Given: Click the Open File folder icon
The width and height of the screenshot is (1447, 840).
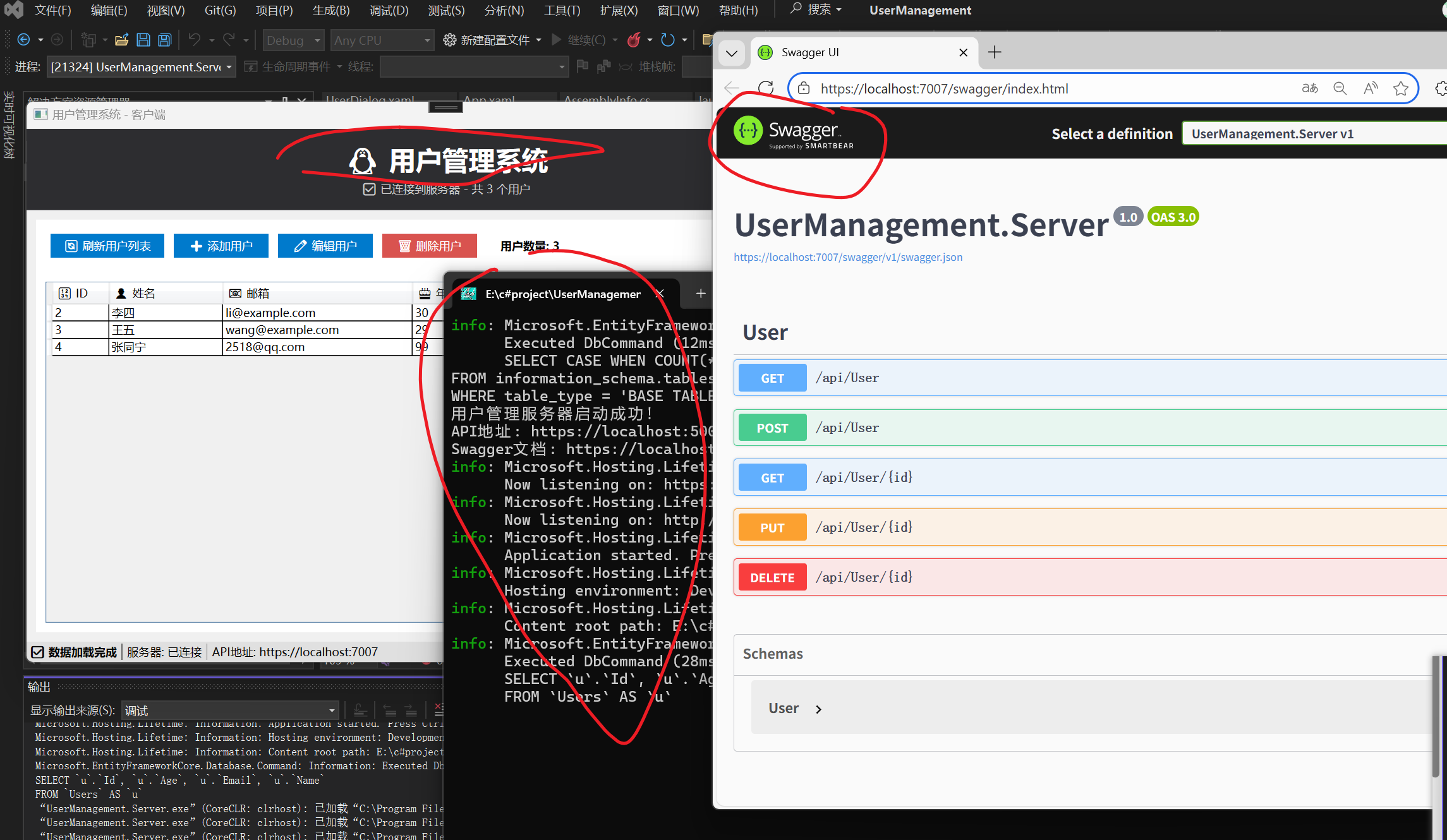Looking at the screenshot, I should click(122, 40).
